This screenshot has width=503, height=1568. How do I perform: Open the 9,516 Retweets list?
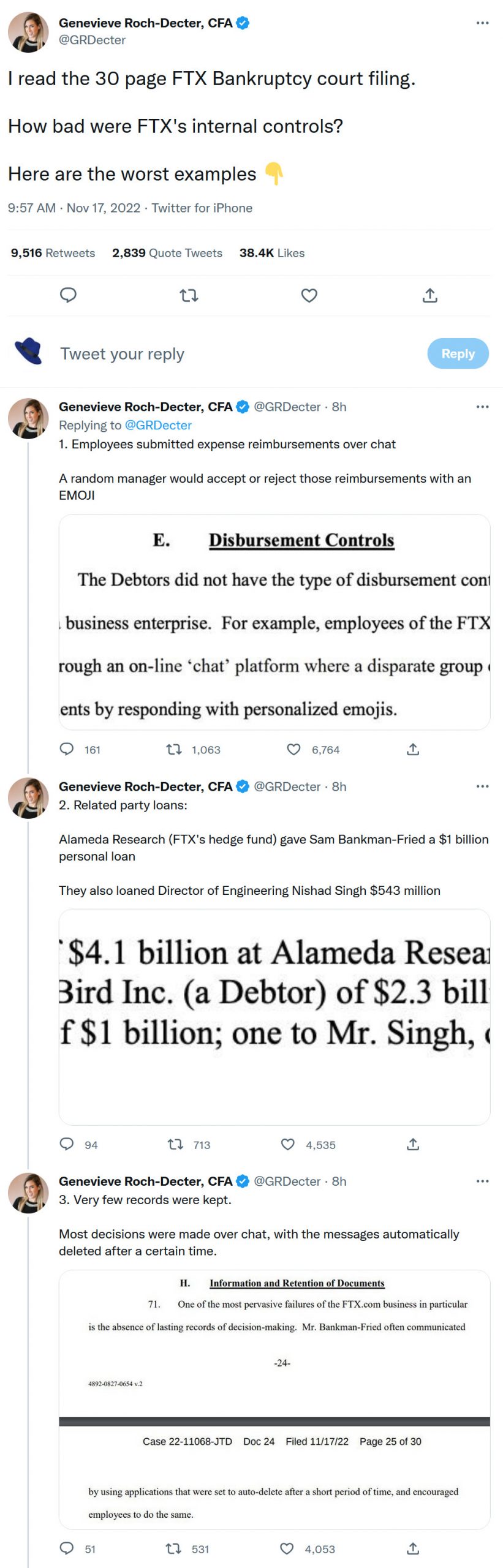pyautogui.click(x=53, y=253)
